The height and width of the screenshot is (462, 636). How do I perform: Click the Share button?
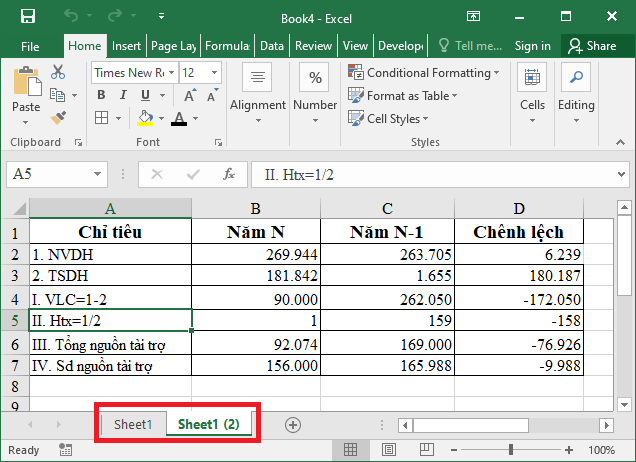pos(592,46)
